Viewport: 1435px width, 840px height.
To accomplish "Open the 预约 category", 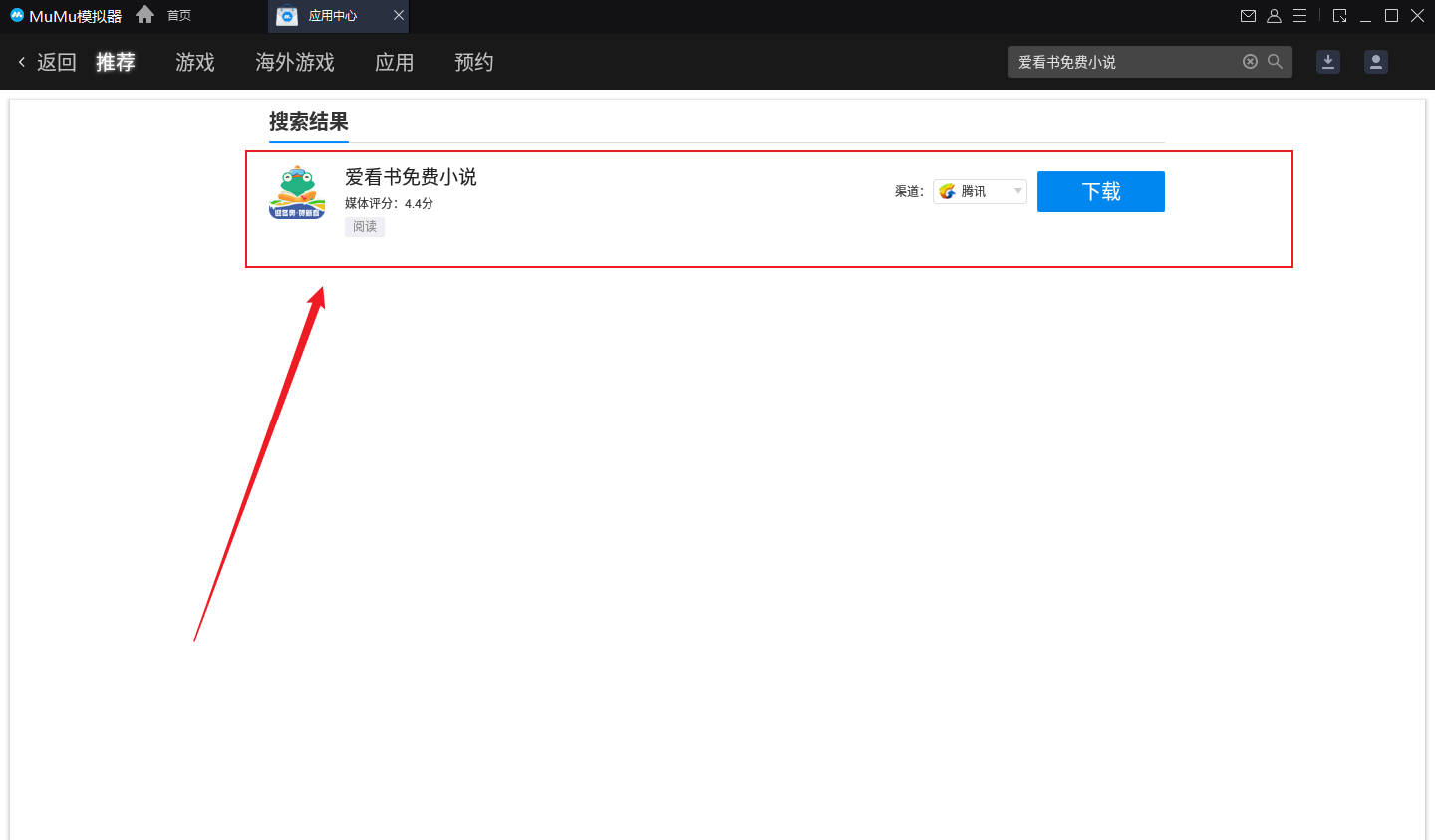I will click(x=474, y=62).
